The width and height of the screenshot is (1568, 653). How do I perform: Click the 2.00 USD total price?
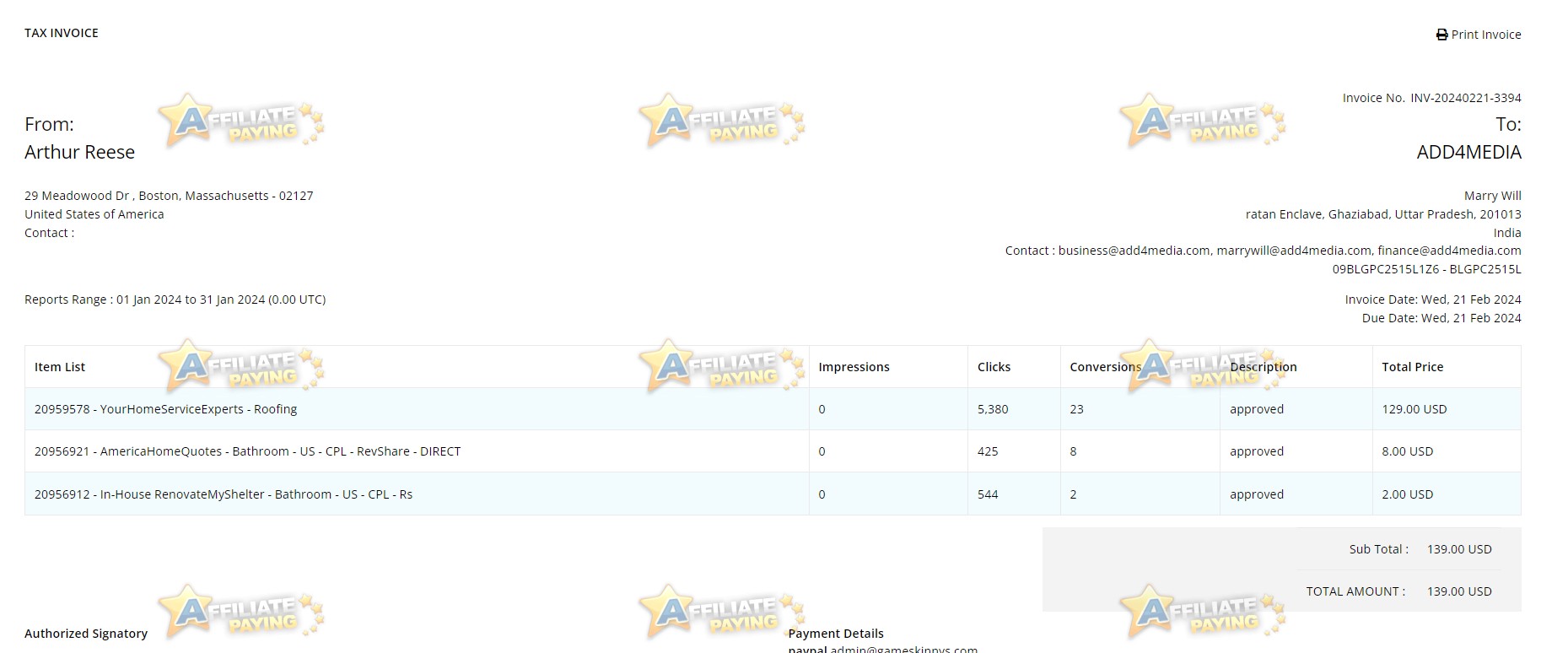tap(1407, 494)
